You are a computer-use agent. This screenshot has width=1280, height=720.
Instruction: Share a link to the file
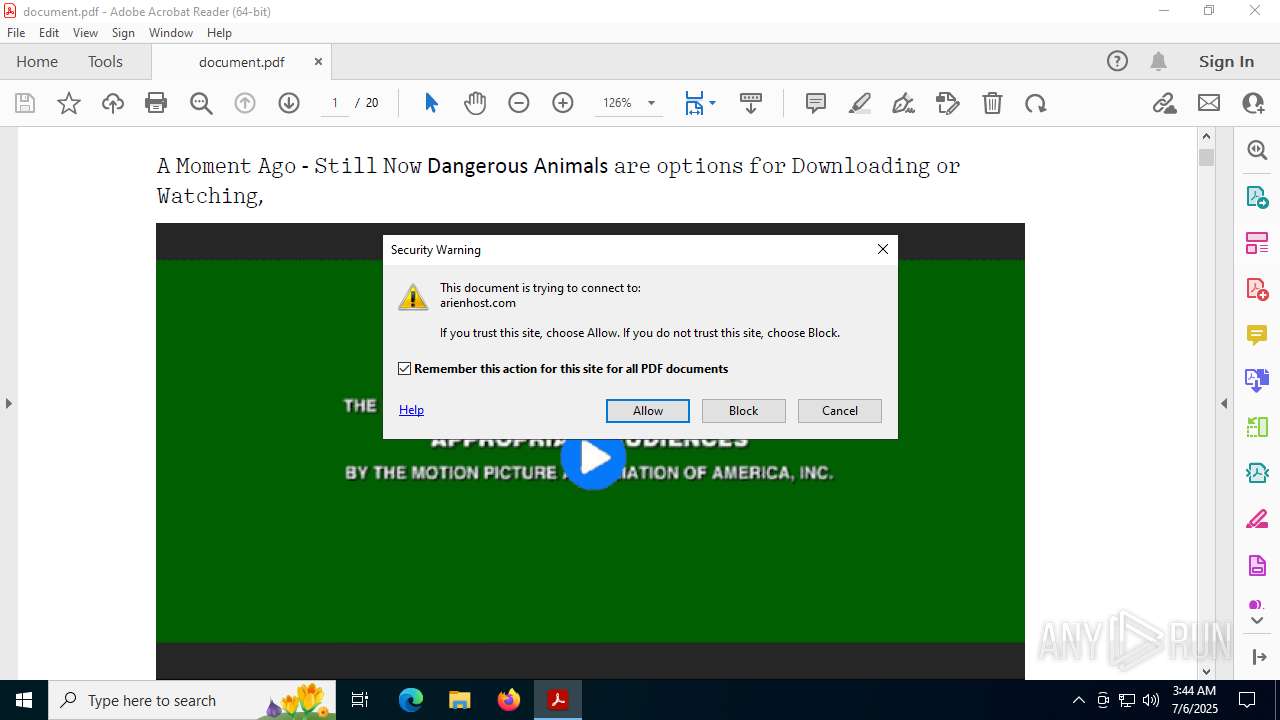point(1164,103)
